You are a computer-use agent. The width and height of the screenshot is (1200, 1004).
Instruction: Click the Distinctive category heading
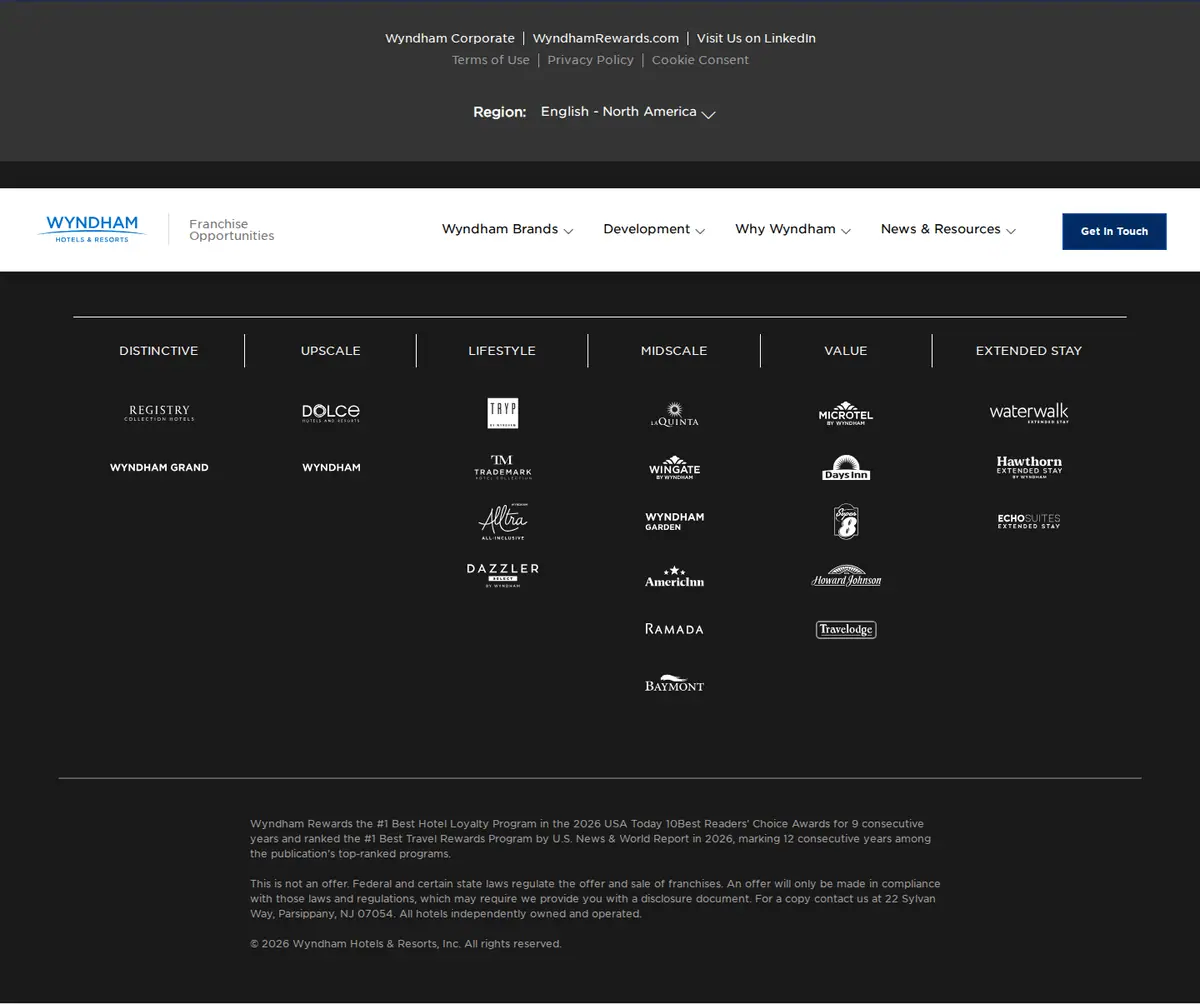(159, 351)
